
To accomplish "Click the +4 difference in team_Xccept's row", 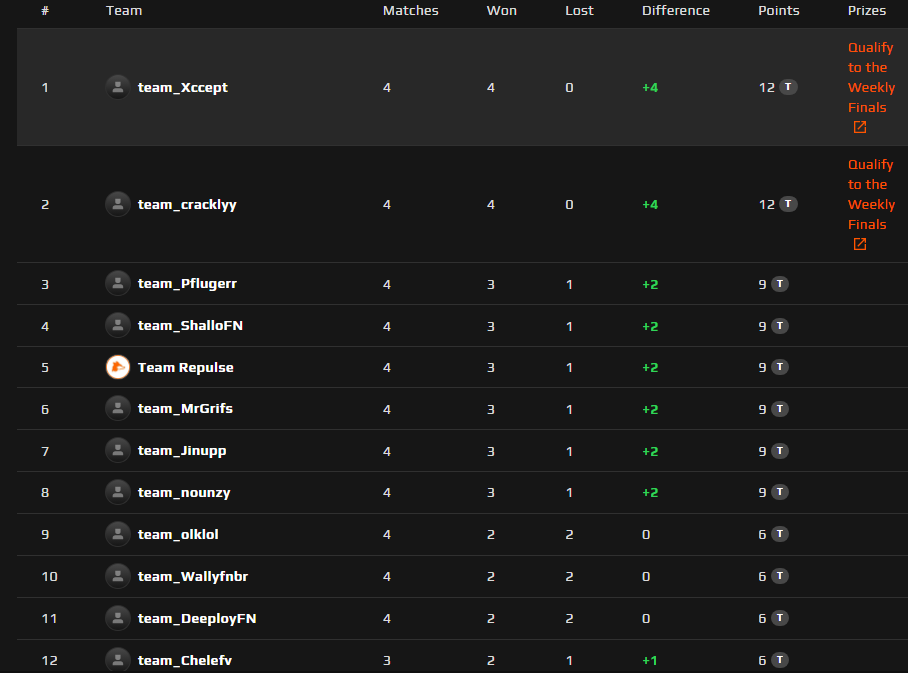I will click(650, 87).
